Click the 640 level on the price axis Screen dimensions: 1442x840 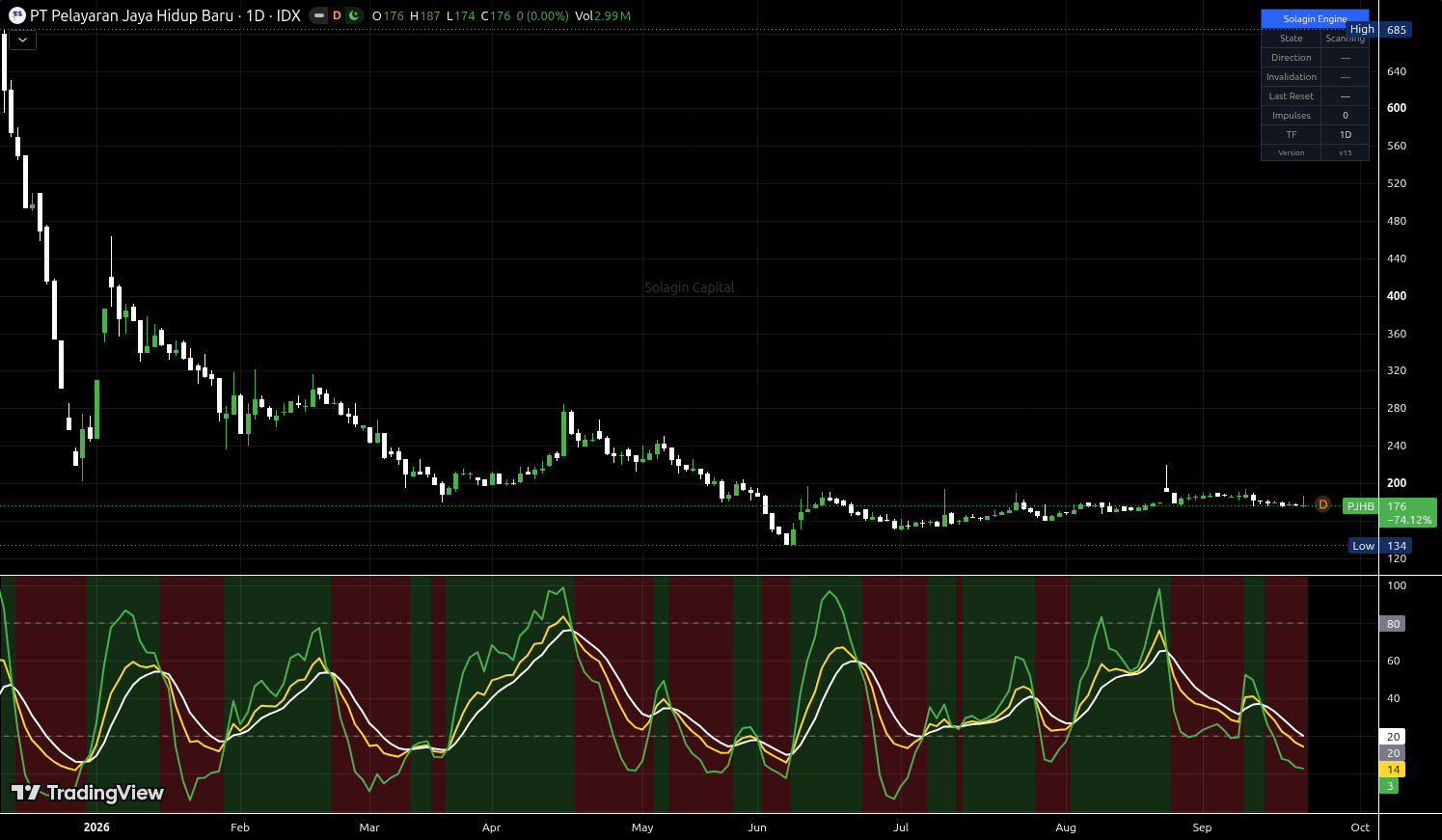click(x=1397, y=71)
